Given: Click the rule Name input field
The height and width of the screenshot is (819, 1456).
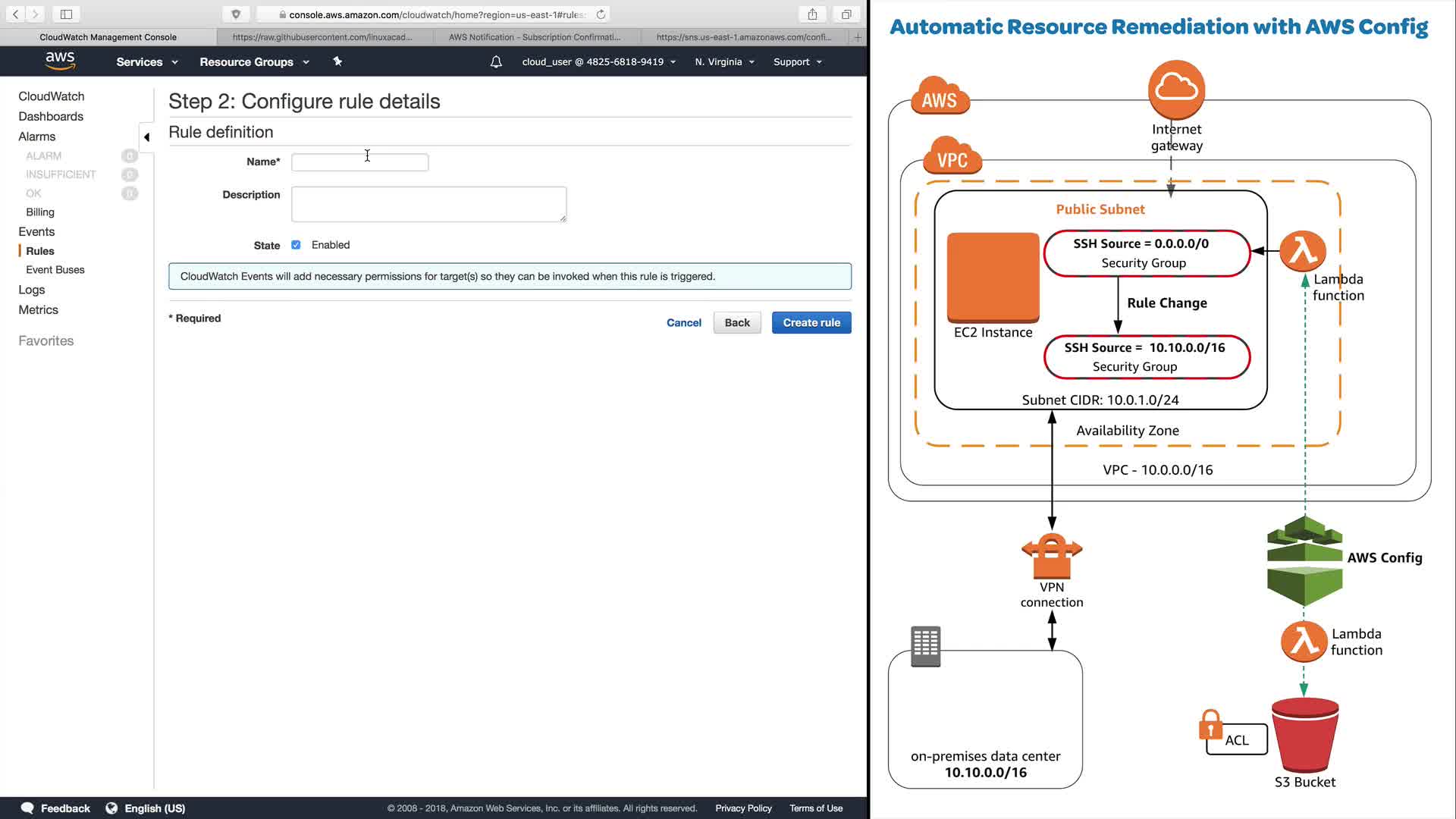Looking at the screenshot, I should coord(359,162).
